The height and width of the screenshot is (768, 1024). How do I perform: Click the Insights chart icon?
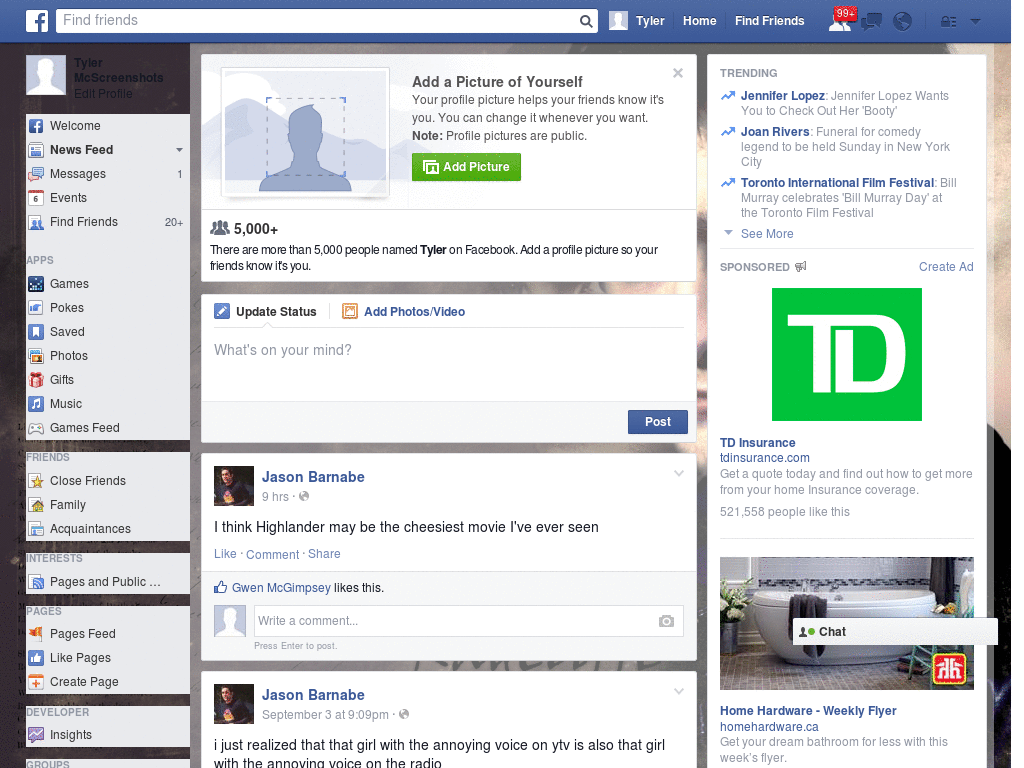coord(36,735)
